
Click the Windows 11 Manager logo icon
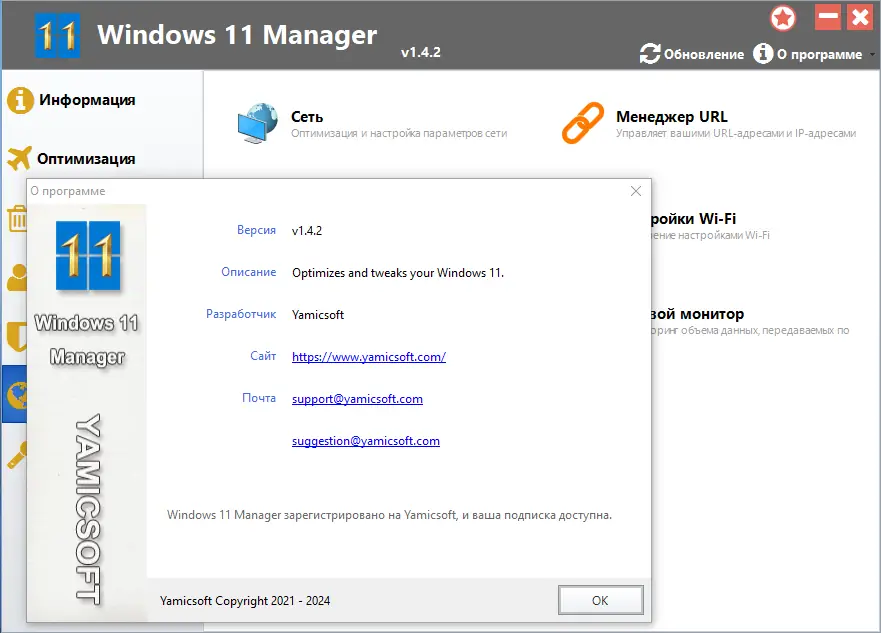57,36
